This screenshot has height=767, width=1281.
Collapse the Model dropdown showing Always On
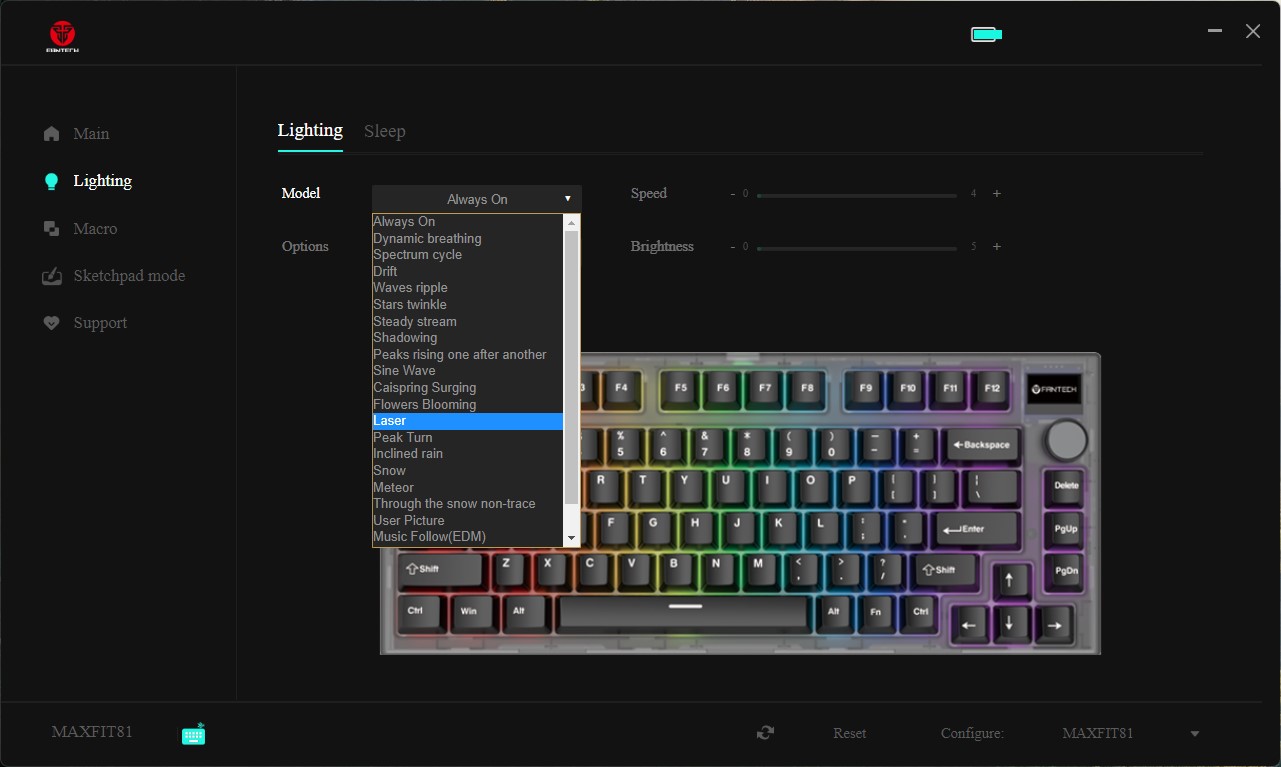click(x=476, y=199)
